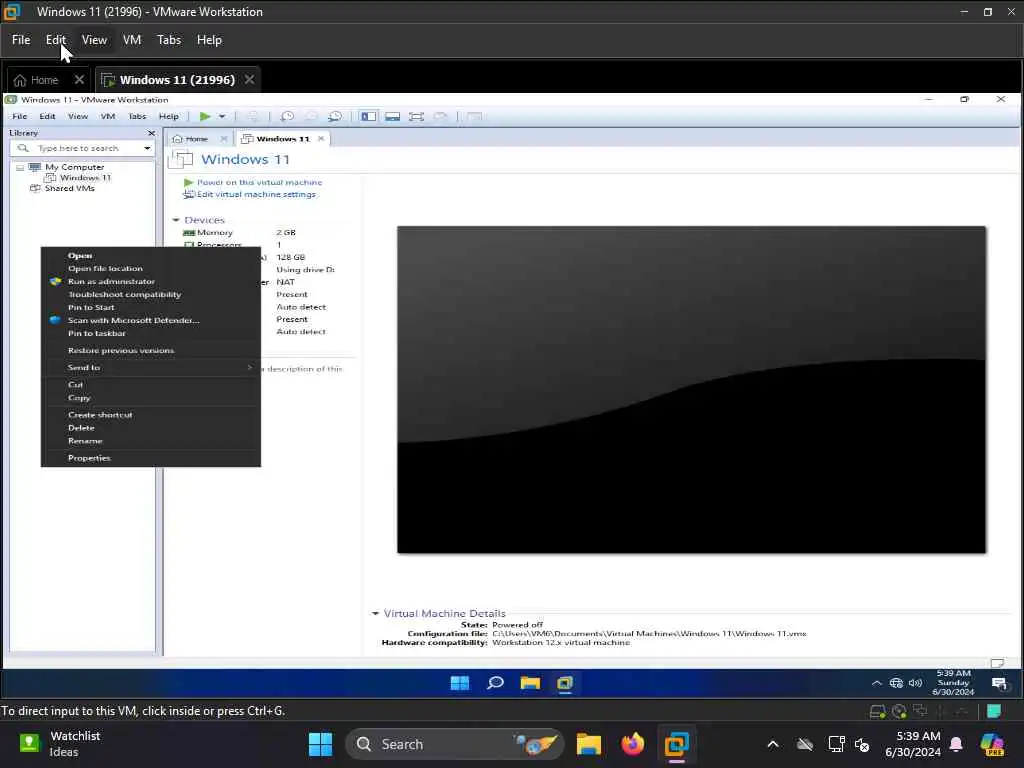1024x768 pixels.
Task: Select Troubleshoot compatibility in context menu
Action: click(x=151, y=295)
